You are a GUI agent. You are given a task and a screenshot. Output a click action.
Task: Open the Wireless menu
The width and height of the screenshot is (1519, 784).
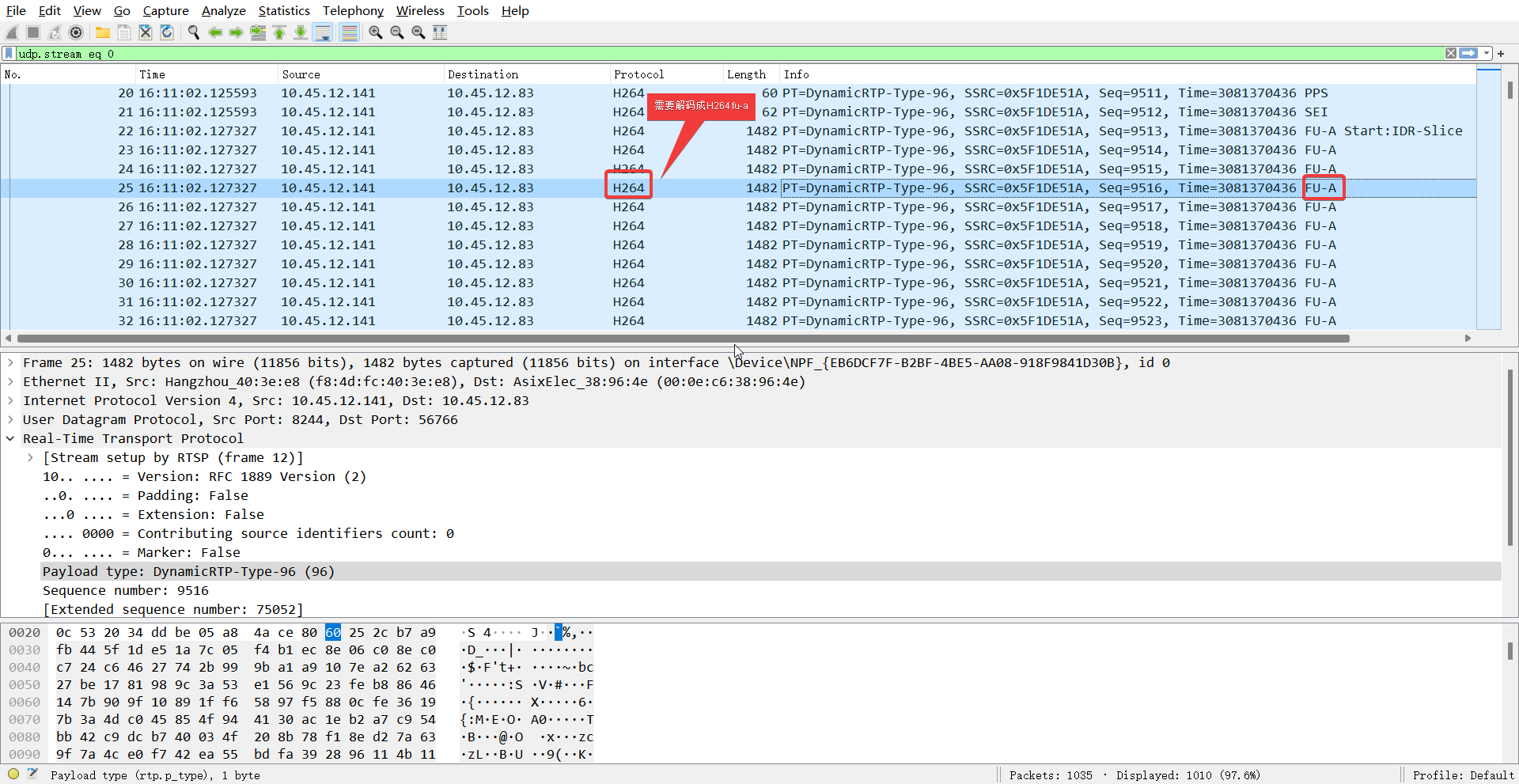pyautogui.click(x=420, y=10)
